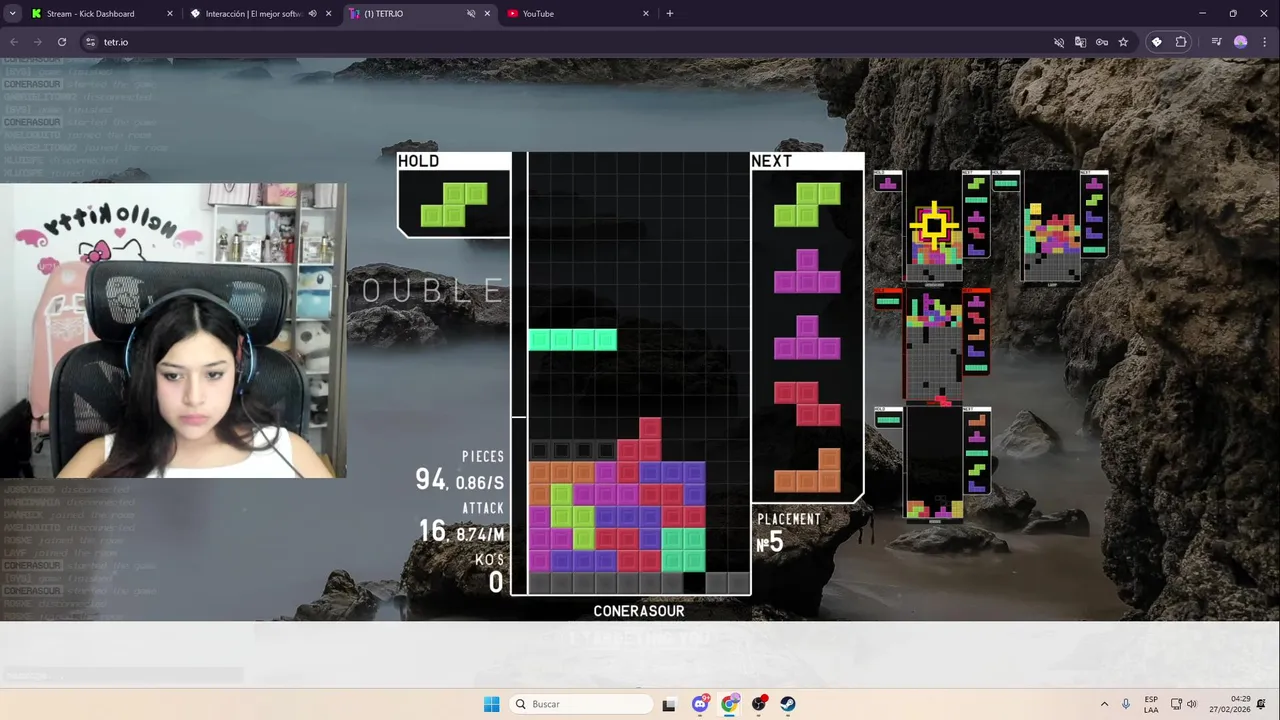Open the Chrome profile avatar
Viewport: 1280px width, 720px height.
point(1241,42)
